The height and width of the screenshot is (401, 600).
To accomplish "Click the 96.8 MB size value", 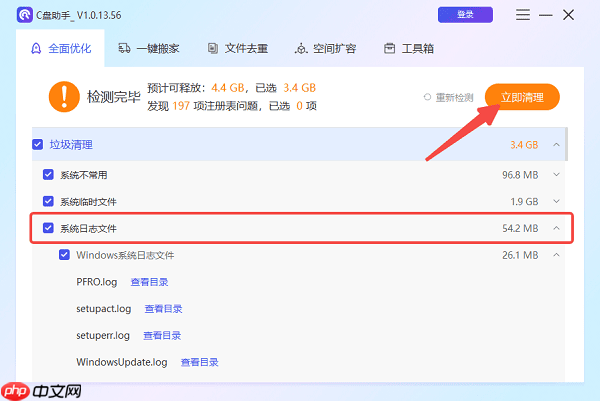I will point(520,175).
